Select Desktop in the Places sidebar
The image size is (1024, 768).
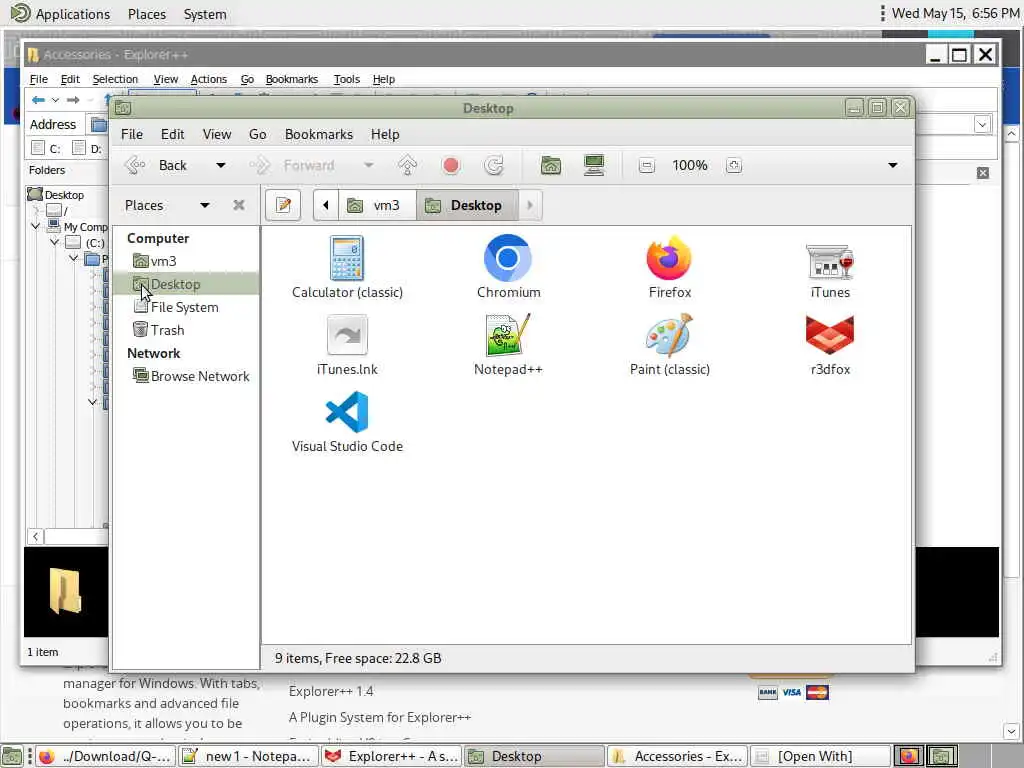coord(186,284)
